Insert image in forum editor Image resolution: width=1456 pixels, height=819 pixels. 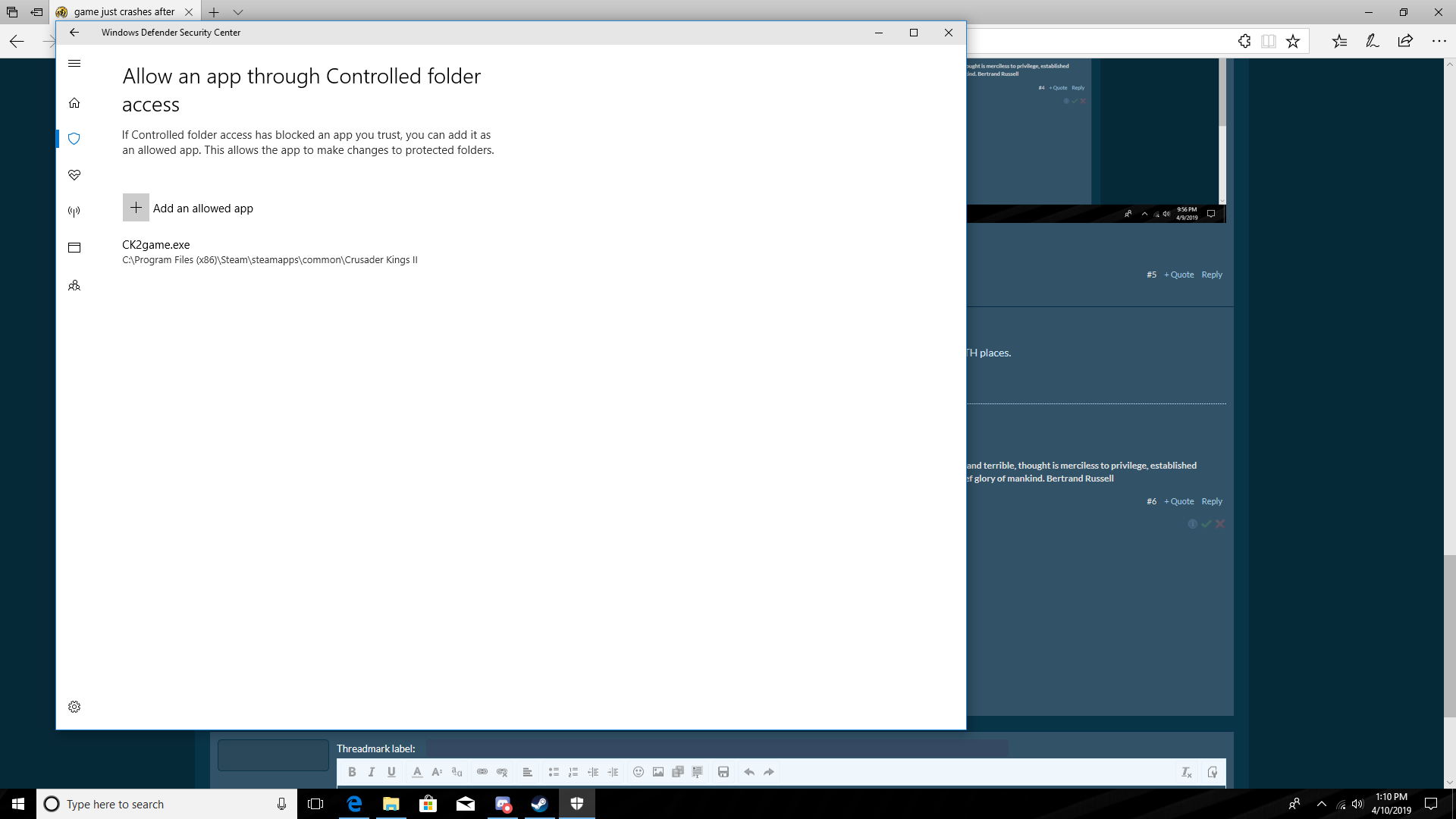658,772
